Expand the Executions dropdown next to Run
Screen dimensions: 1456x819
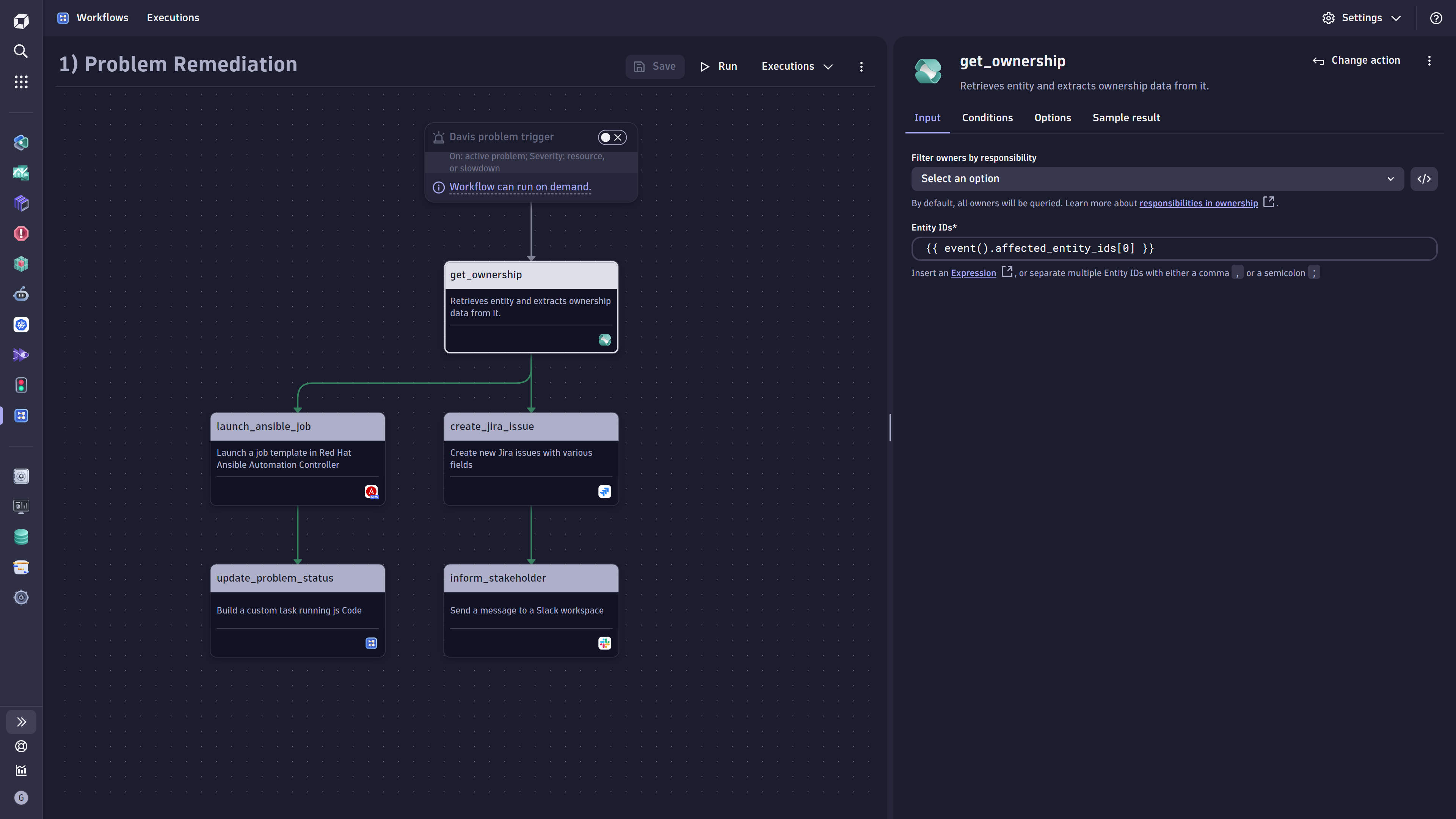coord(797,66)
